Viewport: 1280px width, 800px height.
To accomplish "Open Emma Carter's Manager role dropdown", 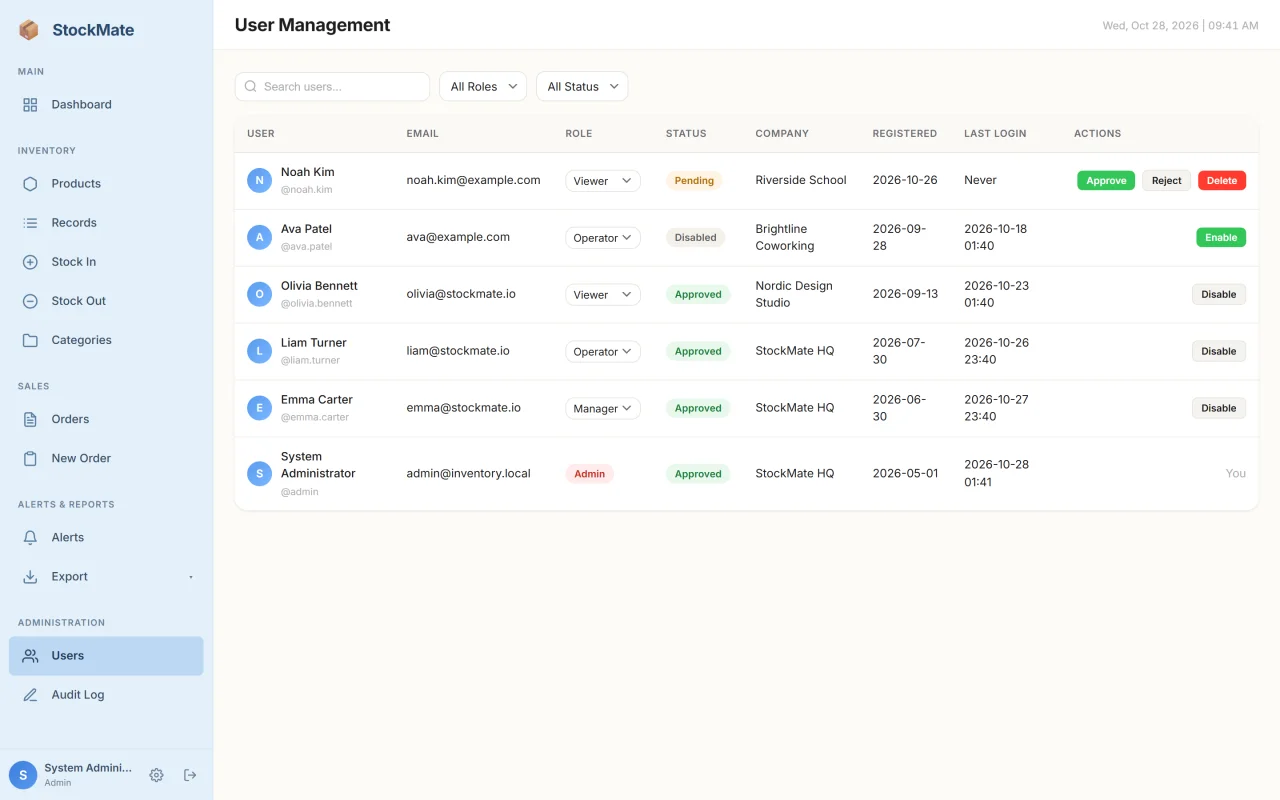I will (603, 408).
